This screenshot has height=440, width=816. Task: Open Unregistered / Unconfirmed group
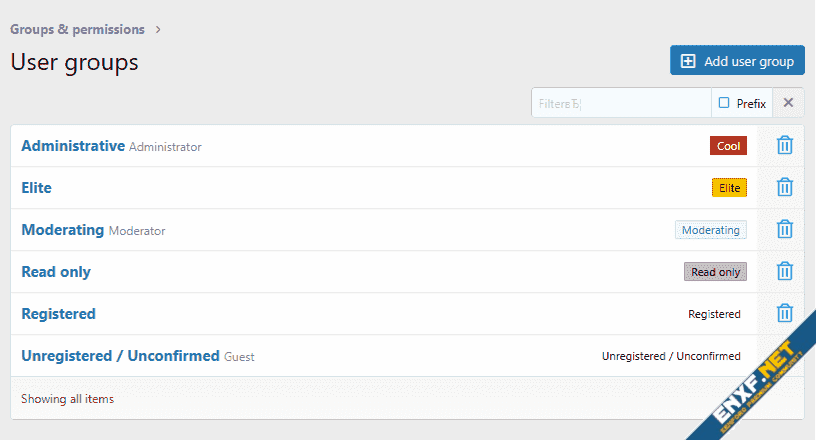coord(120,356)
